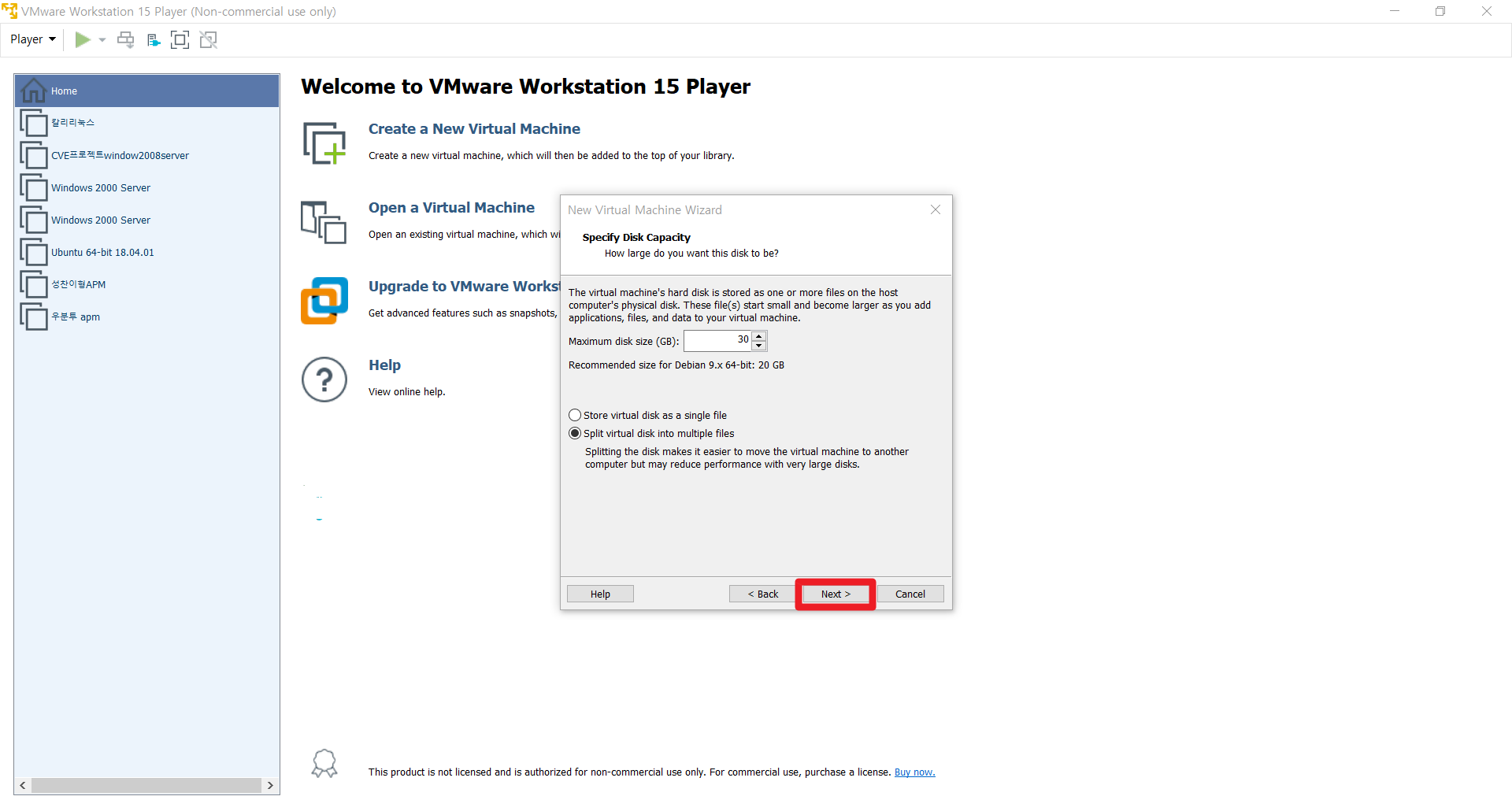Click the removable devices toolbar icon
1512x811 pixels.
point(154,39)
